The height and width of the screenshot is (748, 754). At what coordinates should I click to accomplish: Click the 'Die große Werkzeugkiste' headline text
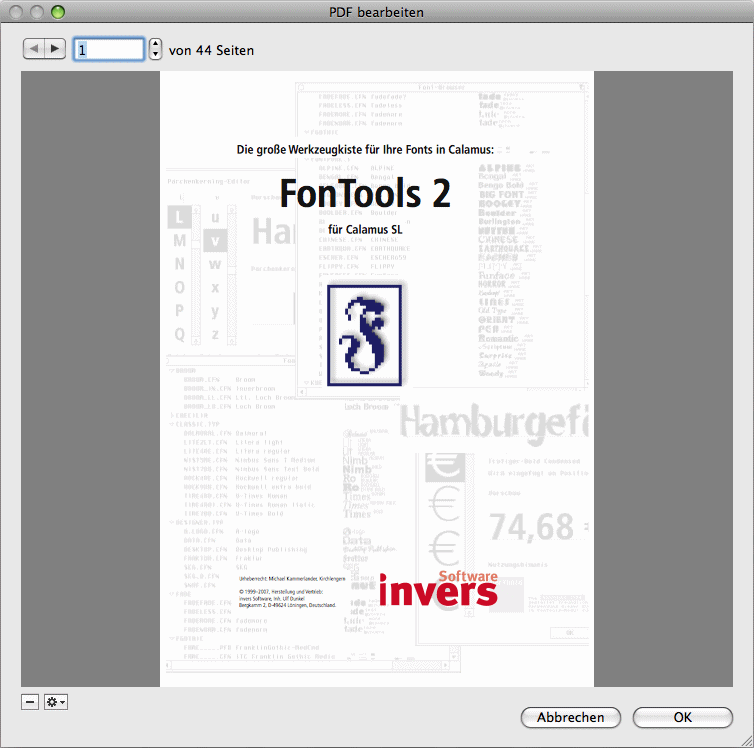(365, 150)
